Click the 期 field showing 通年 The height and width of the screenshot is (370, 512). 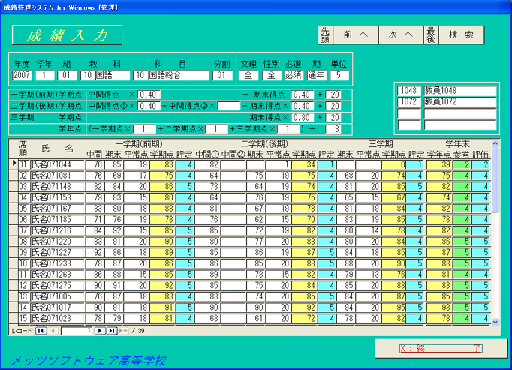[317, 75]
